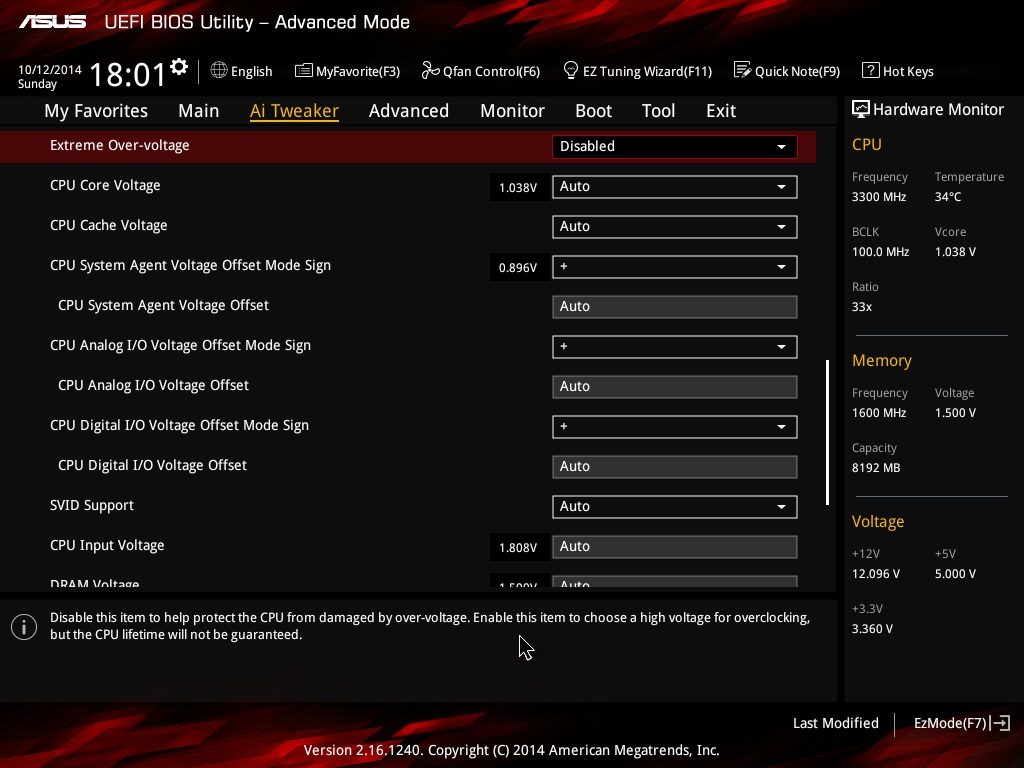Viewport: 1024px width, 768px height.
Task: Open CPU Digital I/O Voltage Offset Mode Sign dropdown
Action: (x=675, y=426)
